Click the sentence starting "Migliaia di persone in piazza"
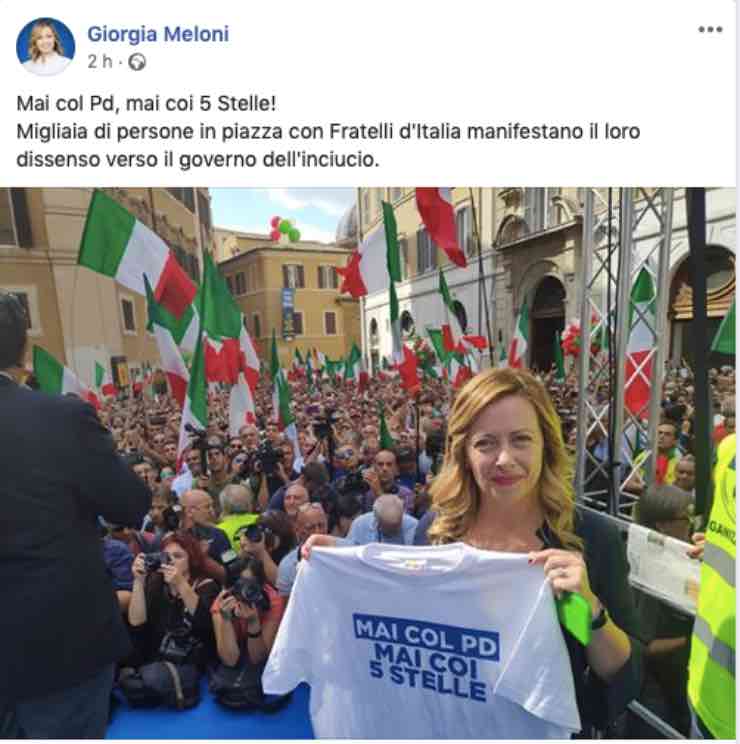 (x=328, y=131)
